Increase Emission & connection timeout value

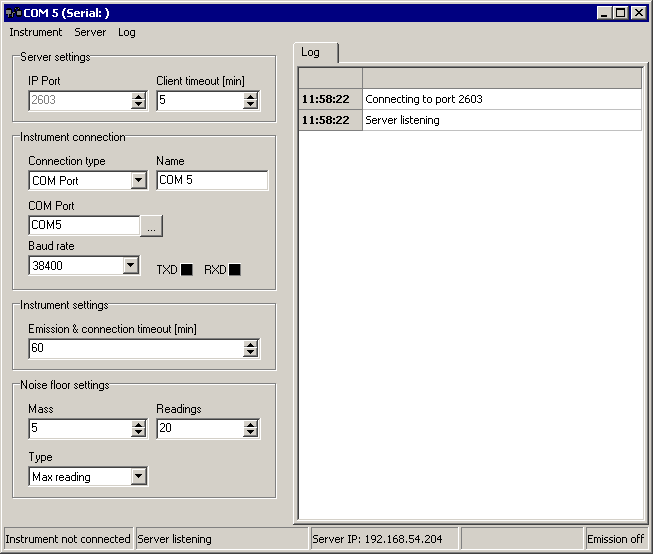pyautogui.click(x=250, y=344)
